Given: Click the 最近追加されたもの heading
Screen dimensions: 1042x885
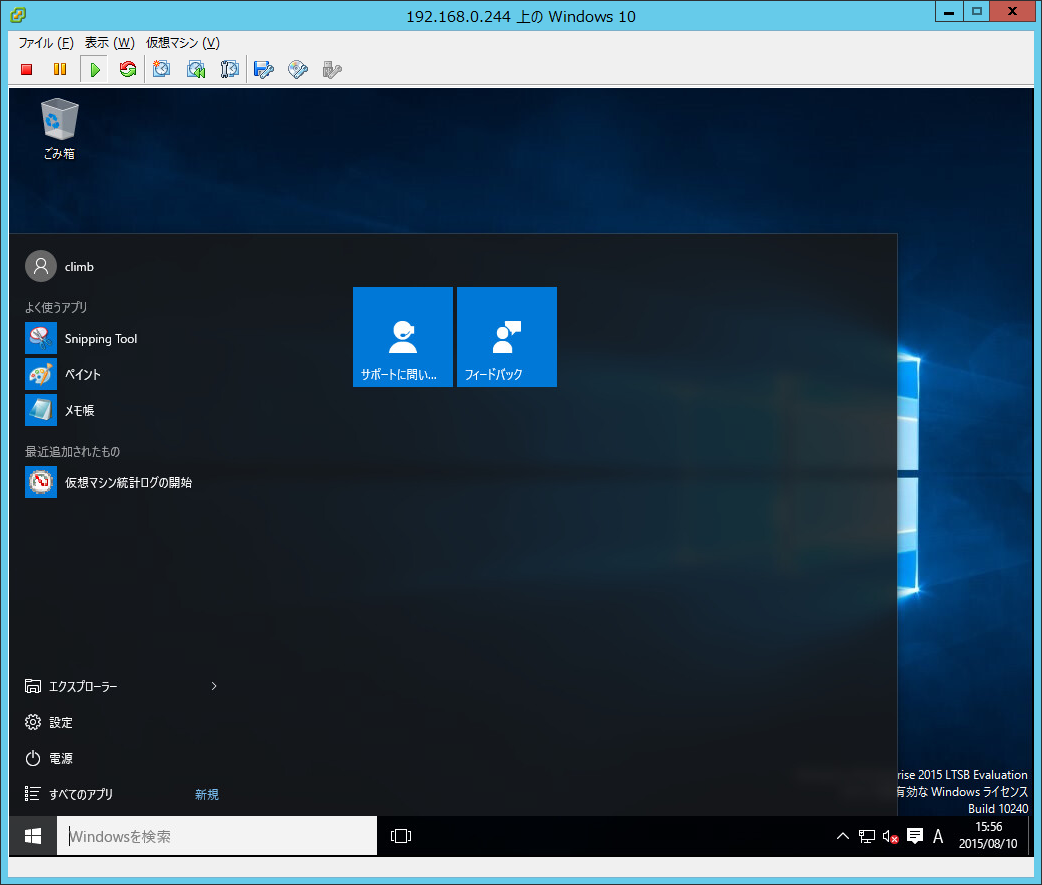Looking at the screenshot, I should [x=72, y=451].
